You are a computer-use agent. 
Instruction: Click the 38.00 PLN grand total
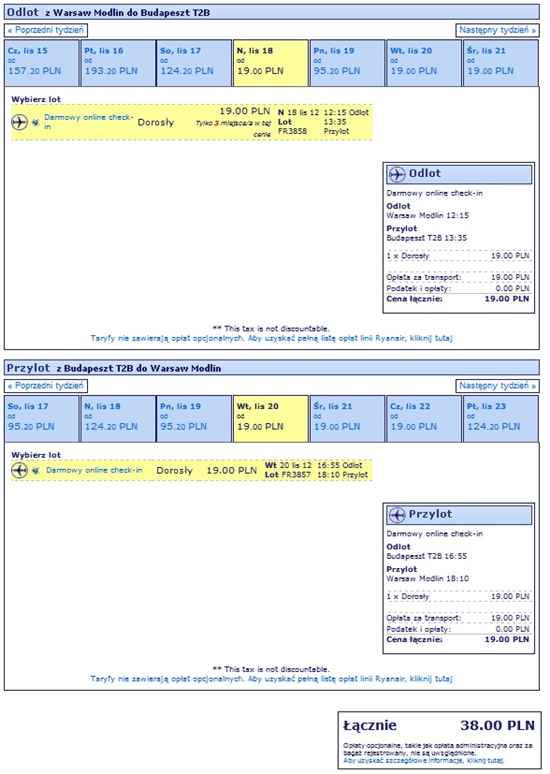click(498, 725)
